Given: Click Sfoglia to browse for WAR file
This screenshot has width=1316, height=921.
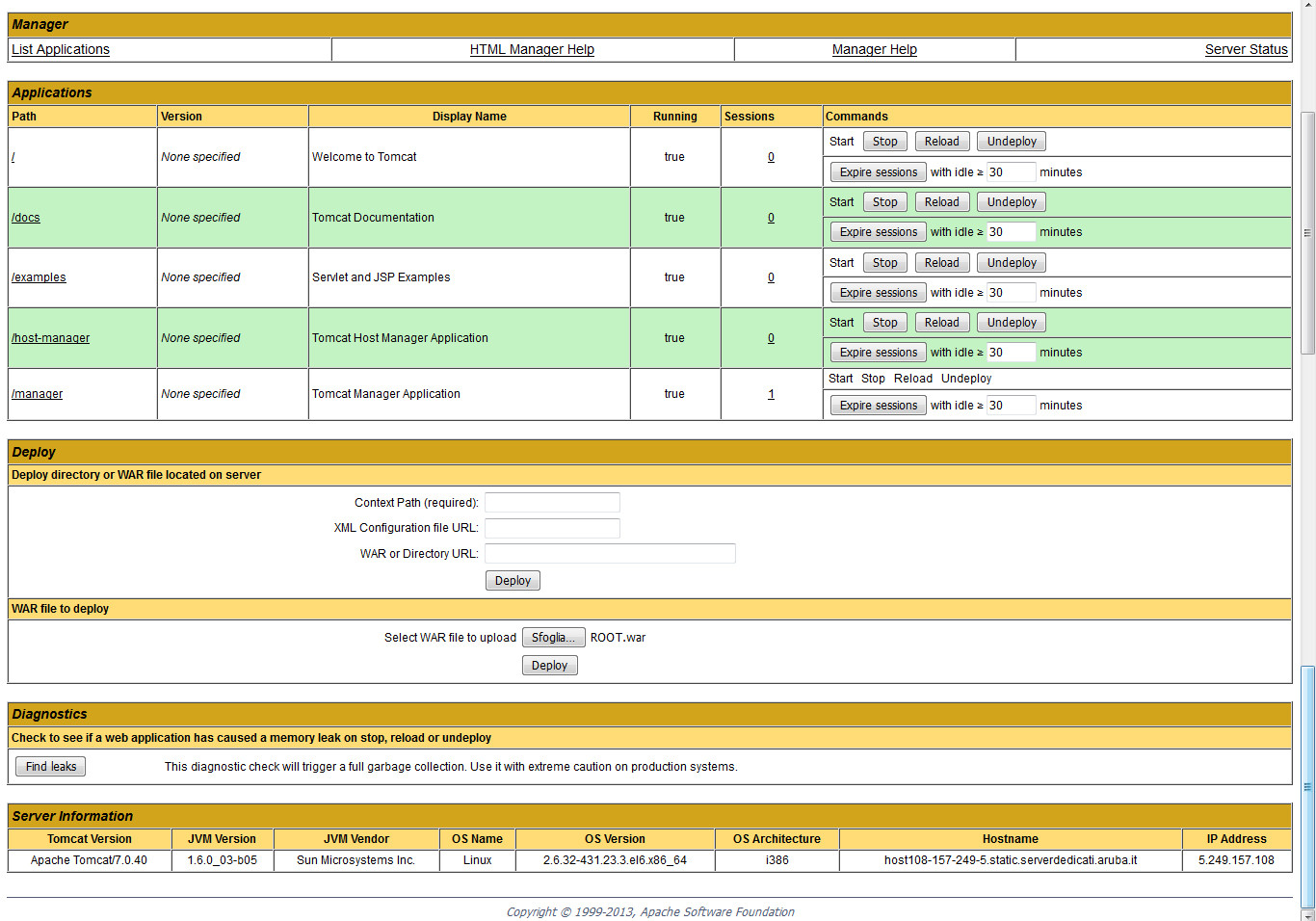Looking at the screenshot, I should coord(553,638).
